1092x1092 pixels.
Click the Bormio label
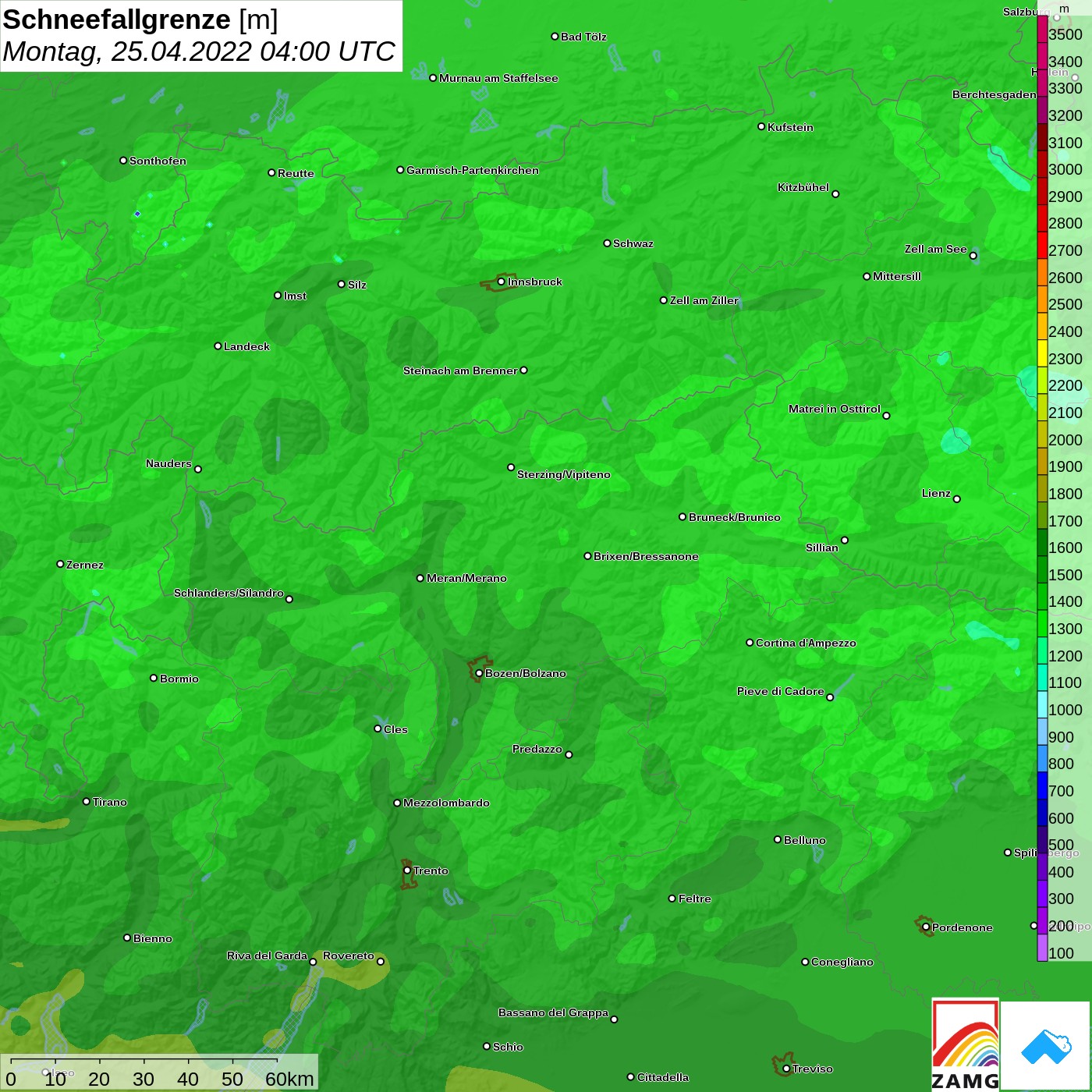[x=179, y=679]
